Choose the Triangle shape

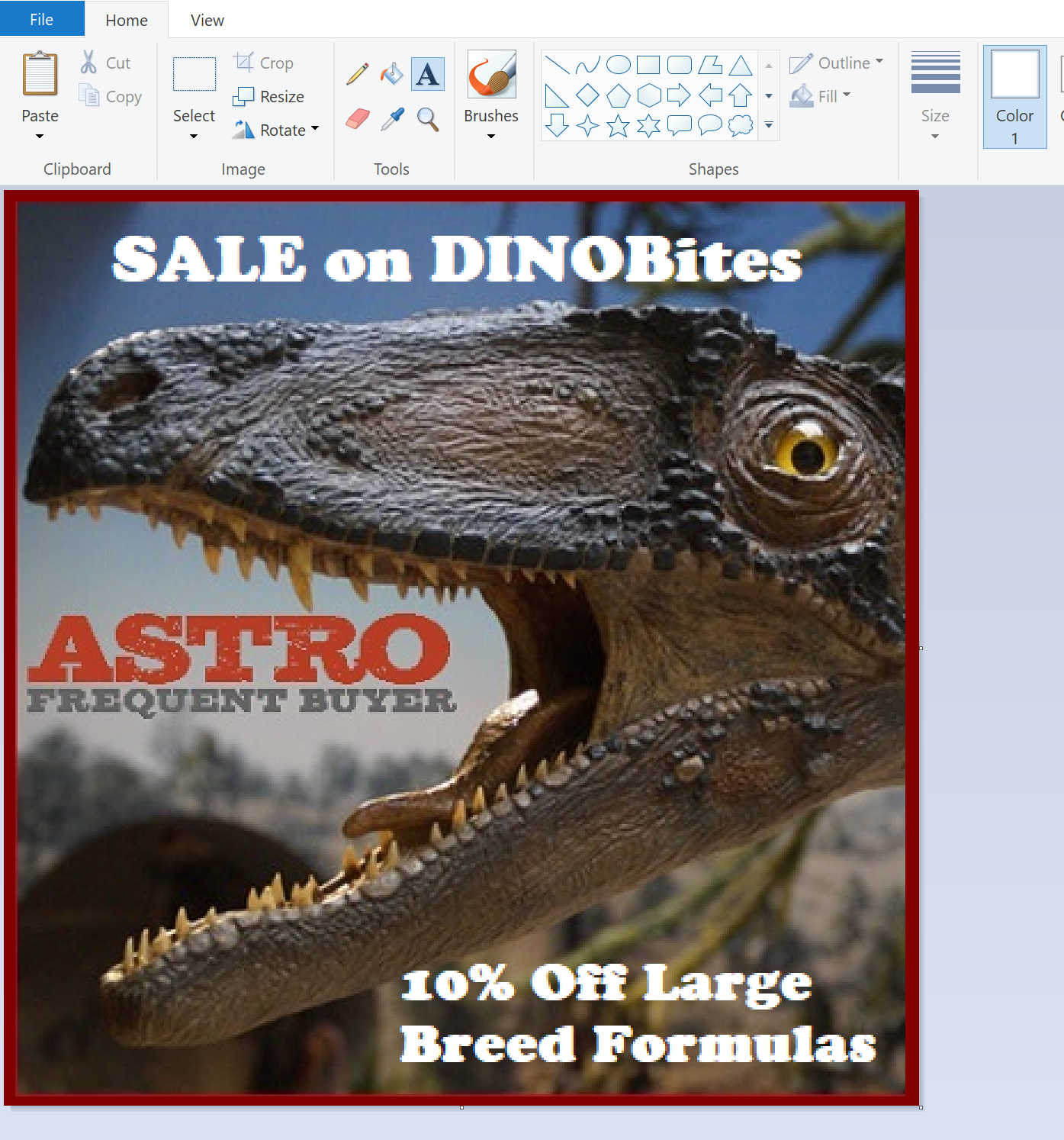point(741,65)
